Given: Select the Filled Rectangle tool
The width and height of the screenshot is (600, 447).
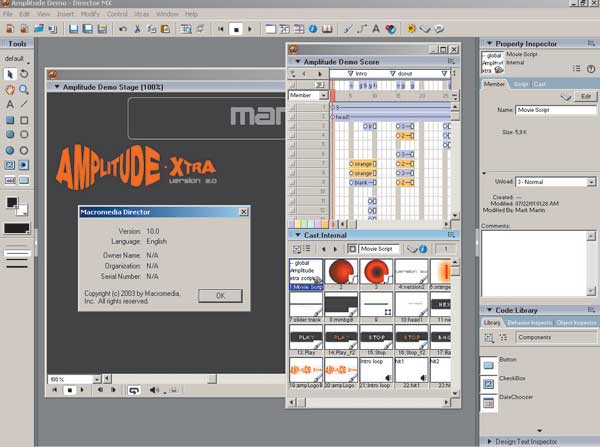Looking at the screenshot, I should 10,120.
